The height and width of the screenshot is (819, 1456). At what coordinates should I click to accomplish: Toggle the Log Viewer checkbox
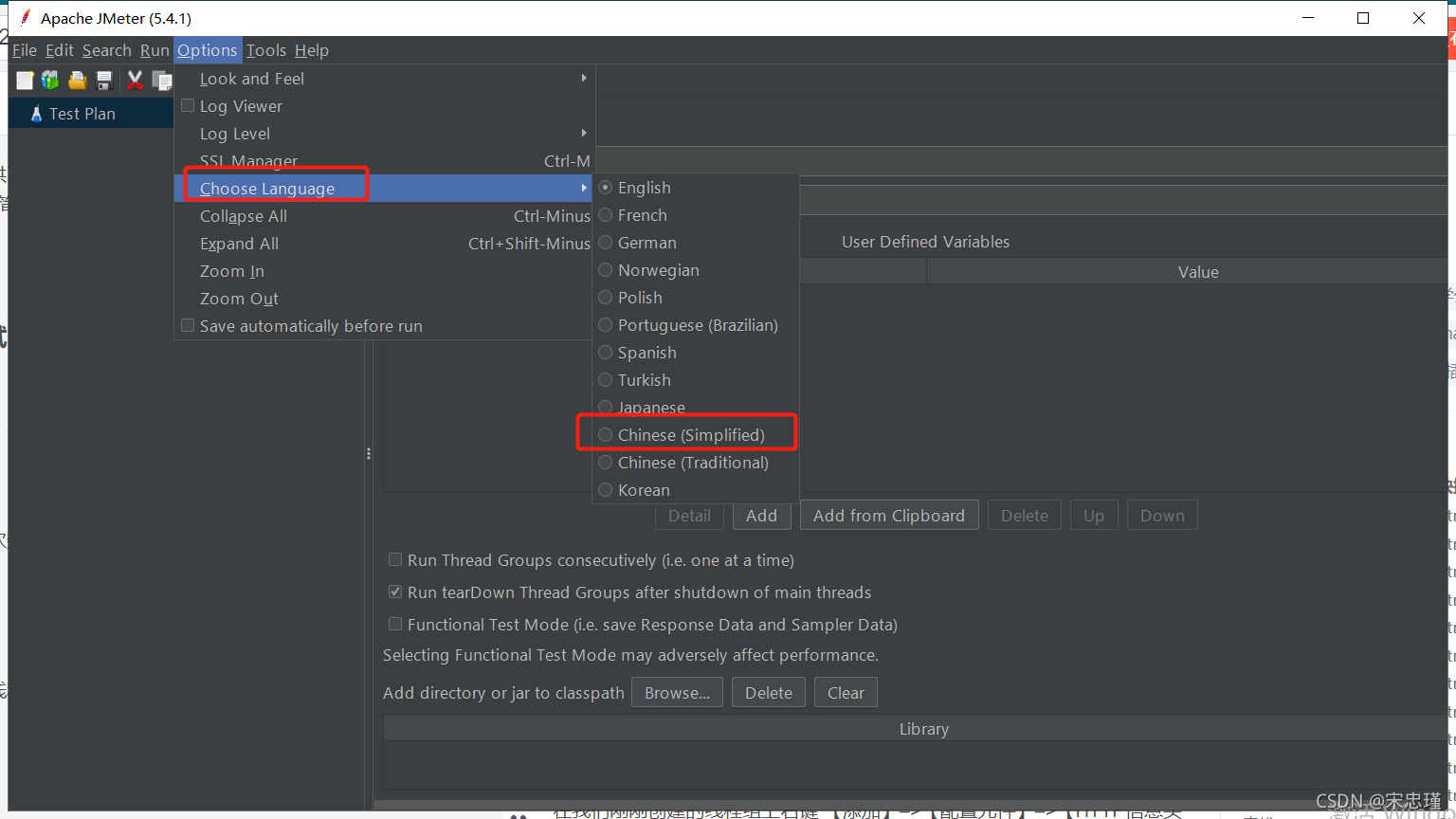coord(188,105)
